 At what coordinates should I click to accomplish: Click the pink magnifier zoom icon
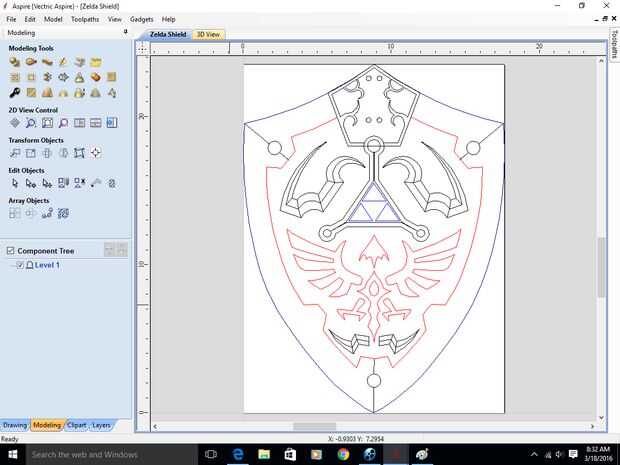(x=63, y=123)
